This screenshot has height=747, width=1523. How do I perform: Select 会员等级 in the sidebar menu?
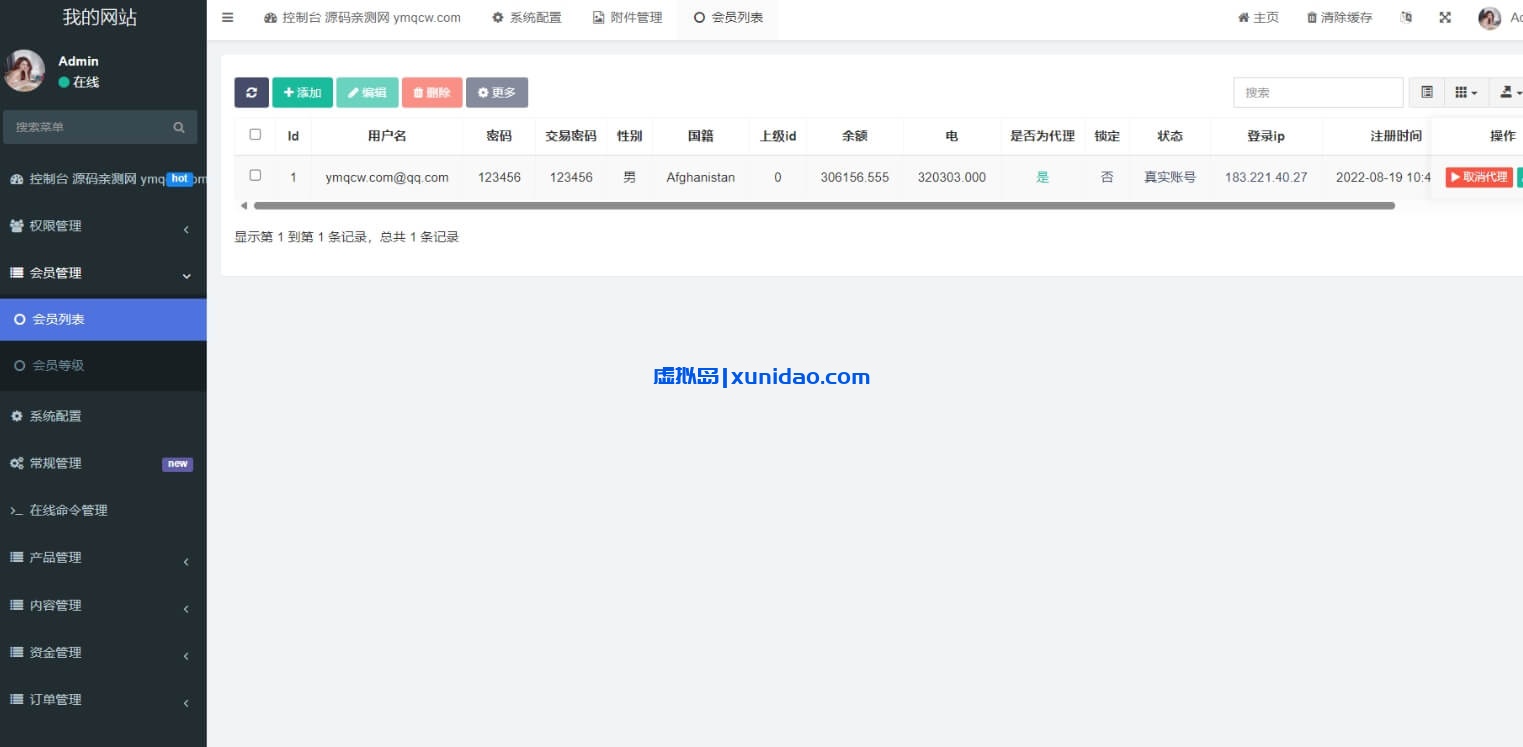click(x=58, y=366)
